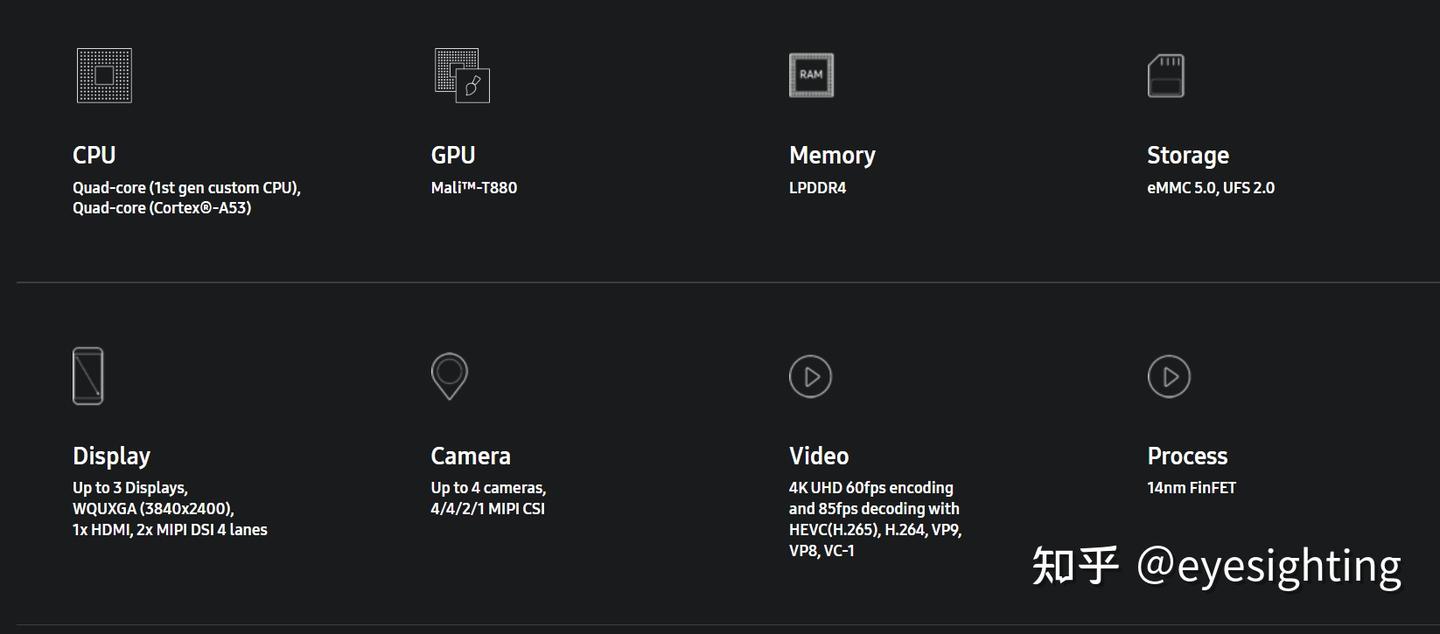Screen dimensions: 1440x634
Task: Select the GPU heading
Action: pos(453,155)
